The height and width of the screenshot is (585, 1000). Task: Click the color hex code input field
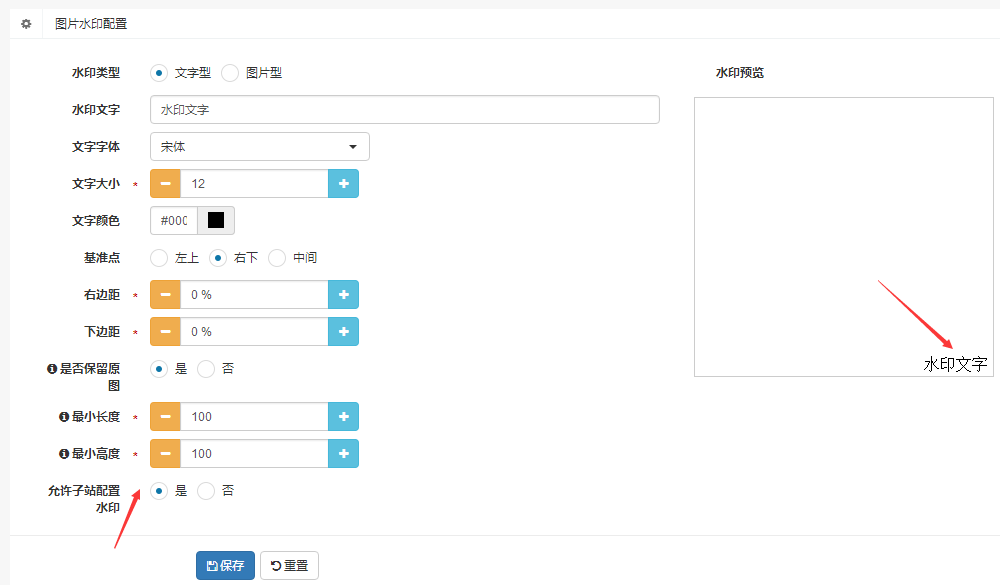click(x=173, y=221)
